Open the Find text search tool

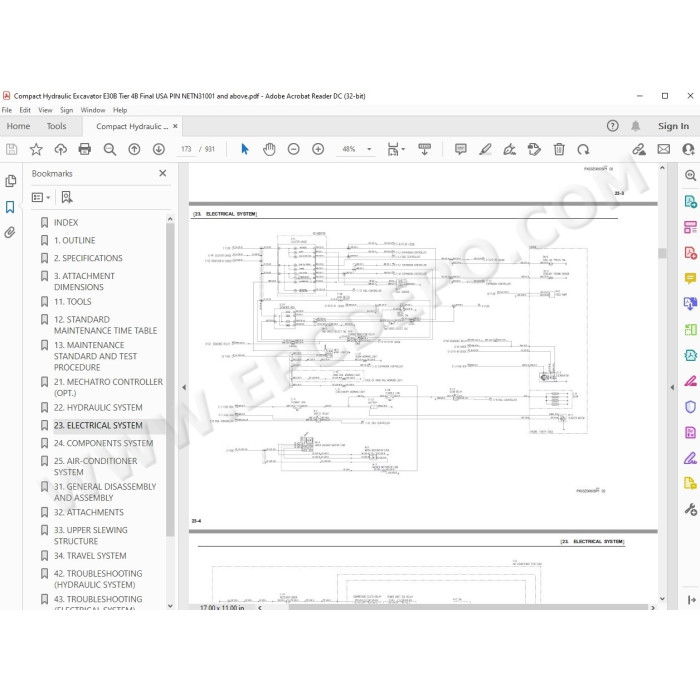click(x=110, y=149)
